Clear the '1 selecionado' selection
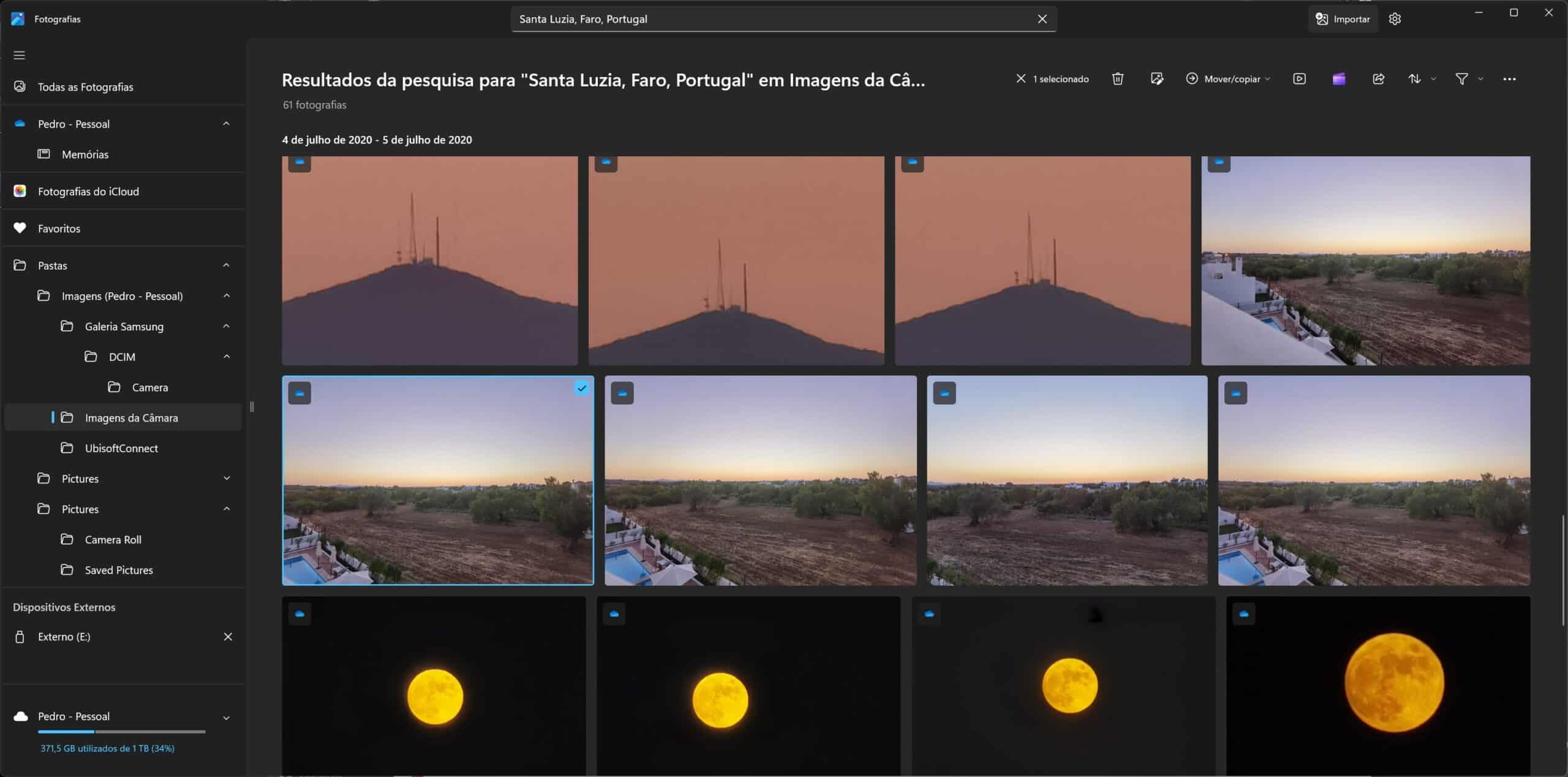Screen dimensions: 1568x777 point(1021,79)
